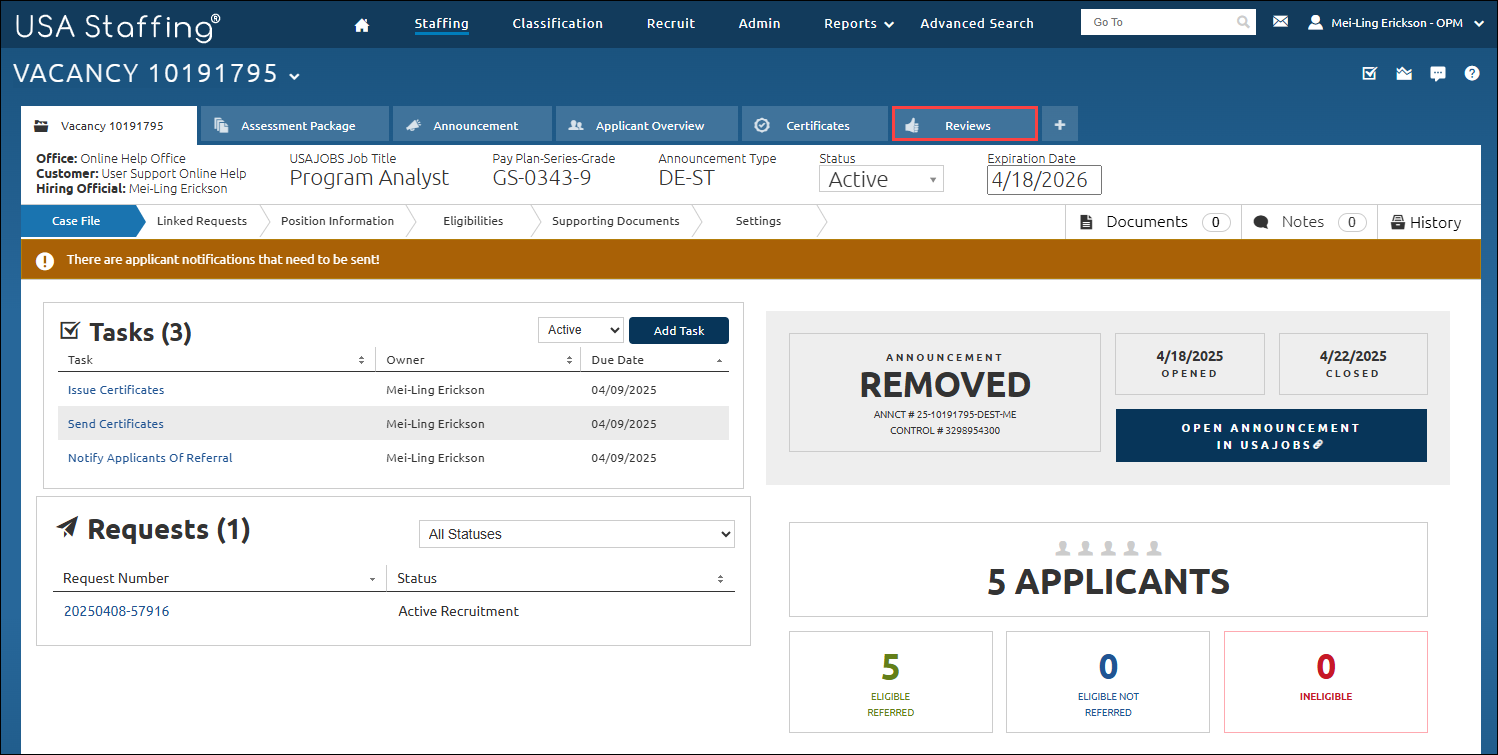The width and height of the screenshot is (1498, 755).
Task: Click the 4/18/2025 Opened date box
Action: (x=1190, y=364)
